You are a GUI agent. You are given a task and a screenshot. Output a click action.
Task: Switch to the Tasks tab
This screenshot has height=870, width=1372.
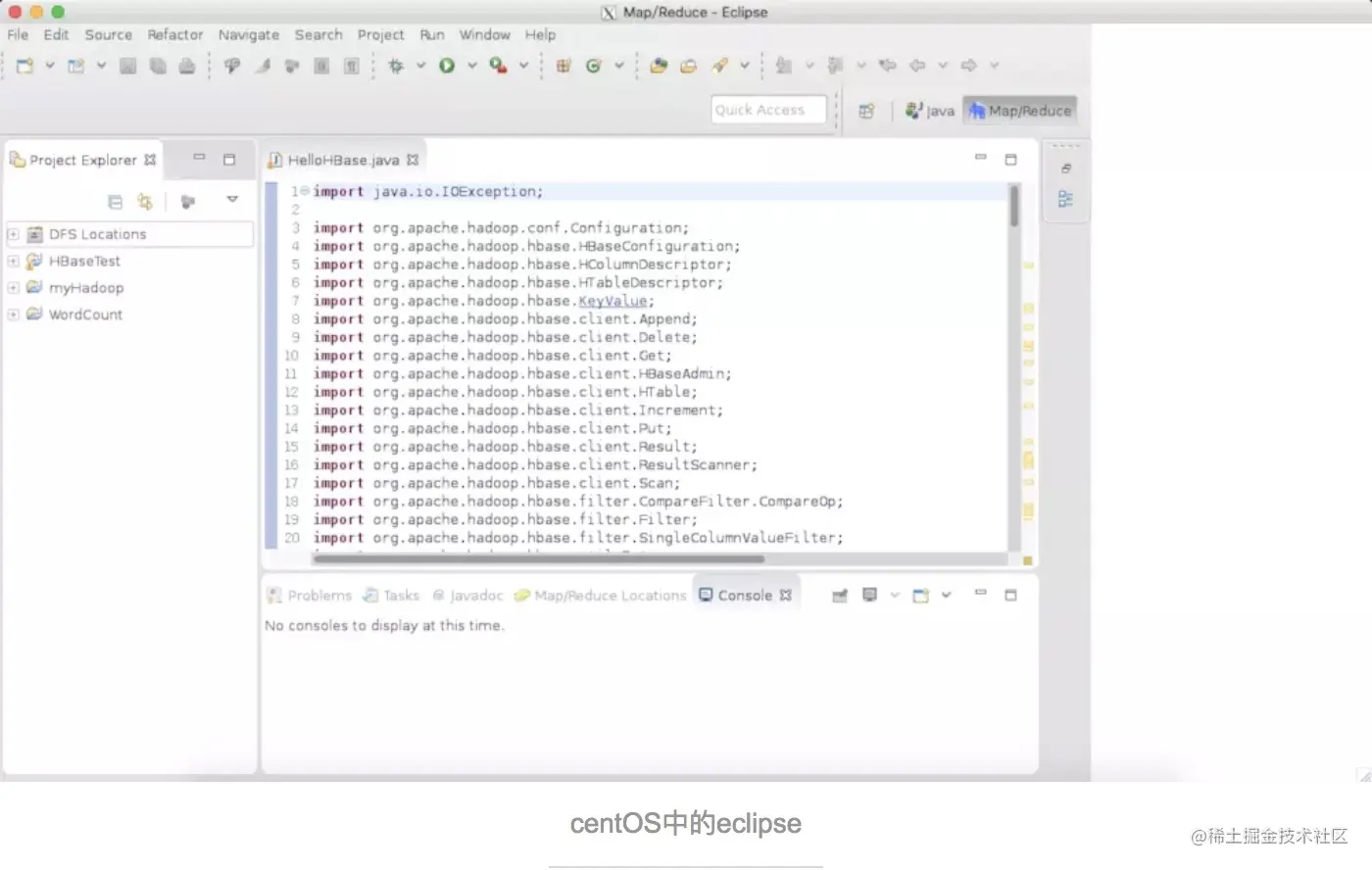click(x=391, y=596)
